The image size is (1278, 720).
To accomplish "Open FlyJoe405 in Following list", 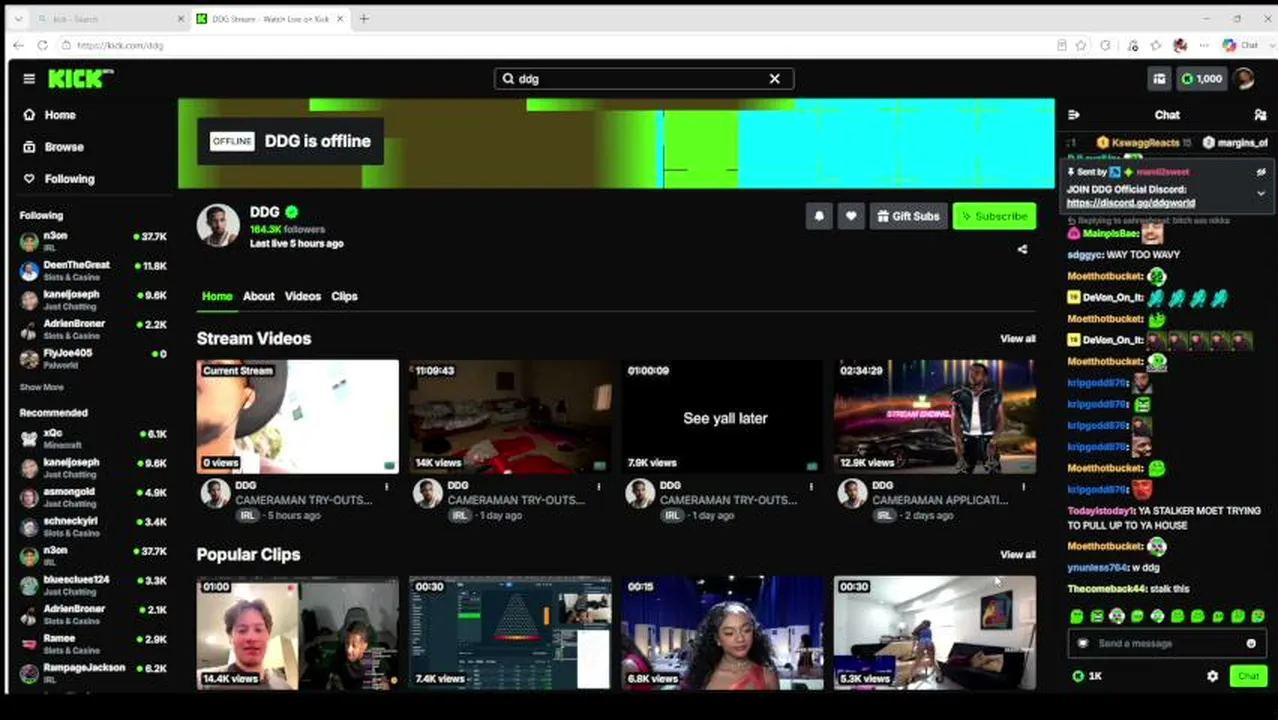I will tap(93, 358).
